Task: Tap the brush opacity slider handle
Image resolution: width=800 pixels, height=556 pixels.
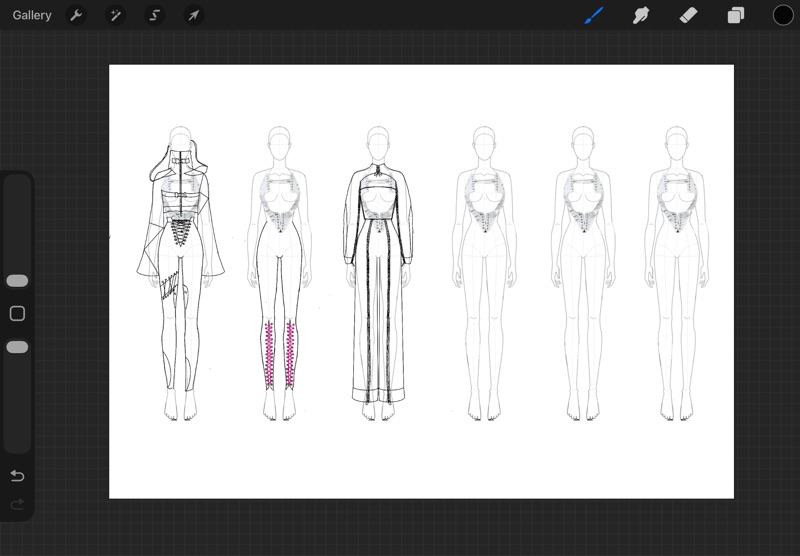Action: click(x=17, y=347)
